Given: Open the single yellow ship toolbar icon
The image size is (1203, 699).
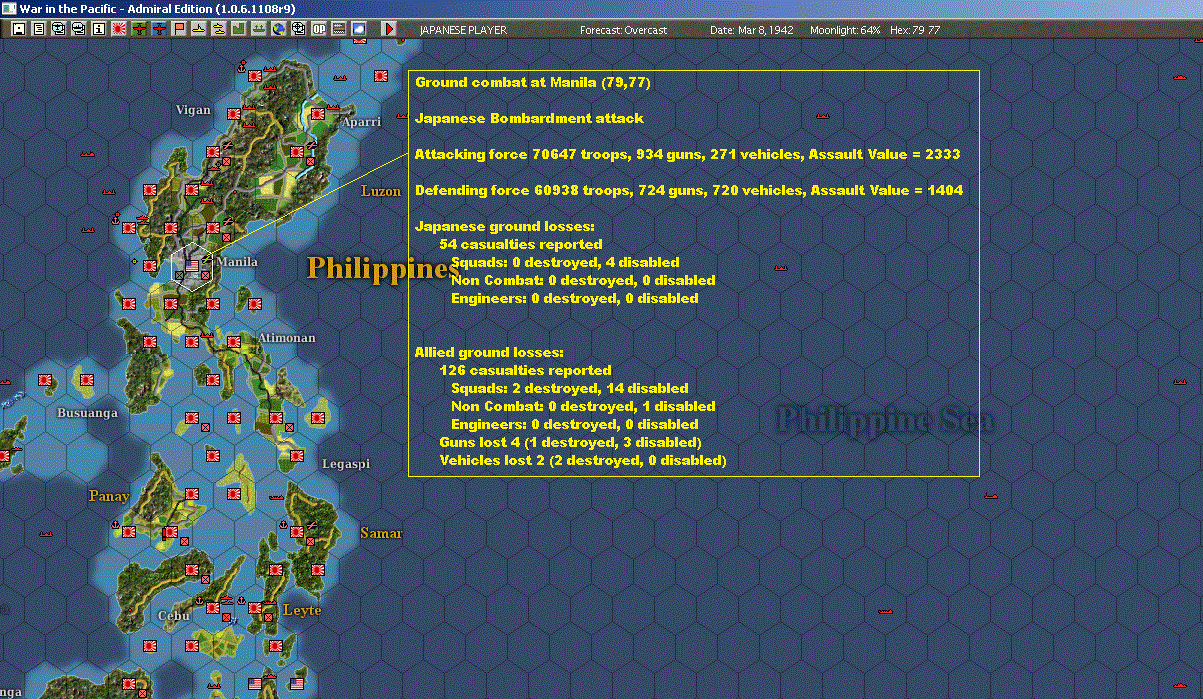Looking at the screenshot, I should tap(199, 29).
